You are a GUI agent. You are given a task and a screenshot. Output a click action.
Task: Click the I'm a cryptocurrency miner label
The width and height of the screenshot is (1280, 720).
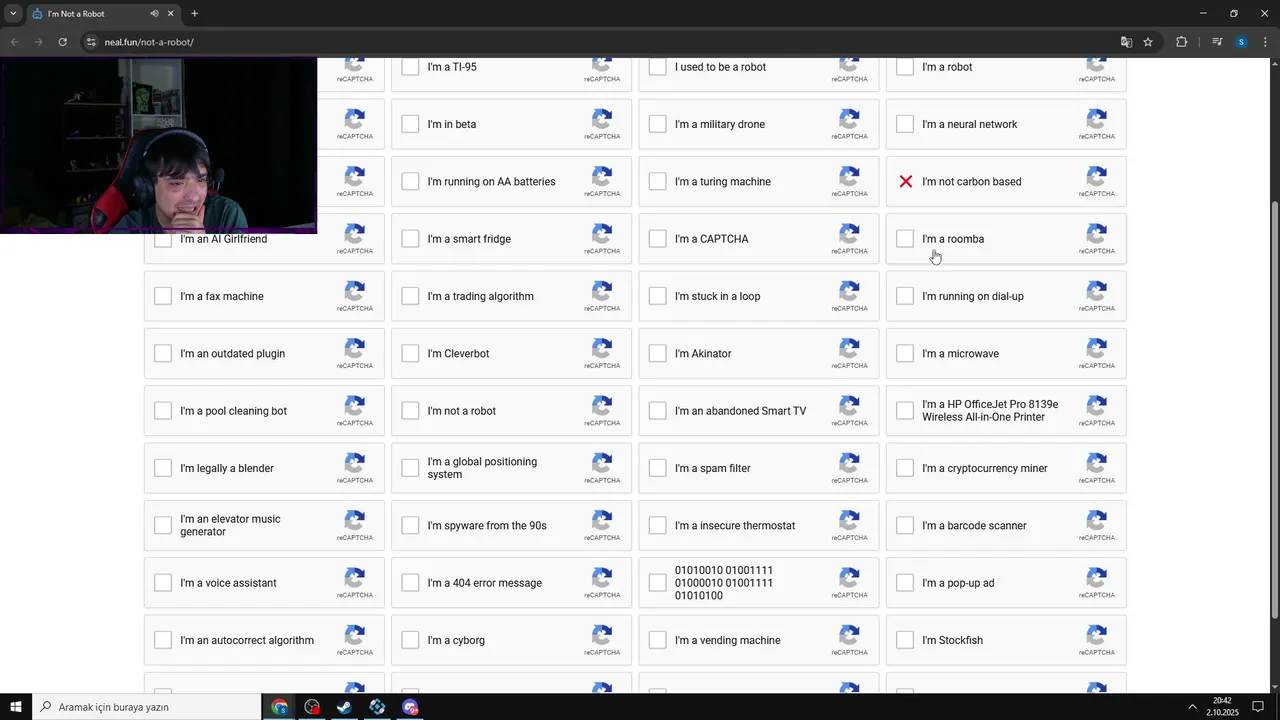pyautogui.click(x=985, y=468)
